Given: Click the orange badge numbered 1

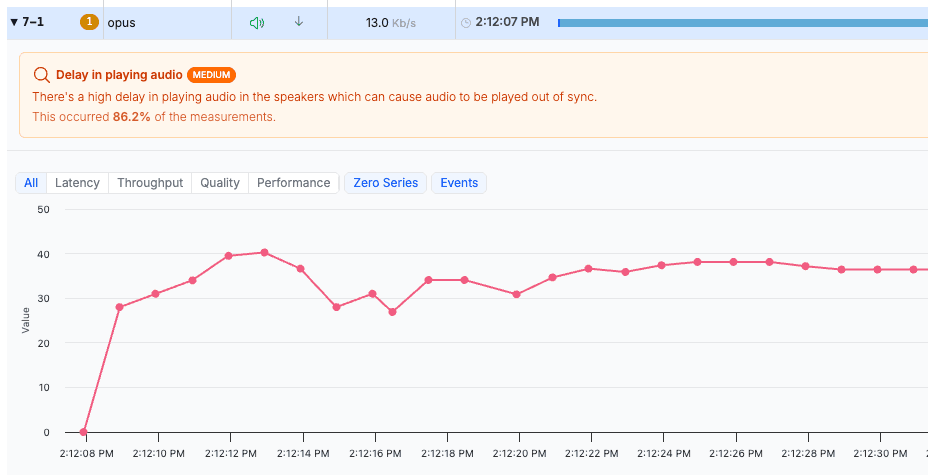Looking at the screenshot, I should click(89, 22).
